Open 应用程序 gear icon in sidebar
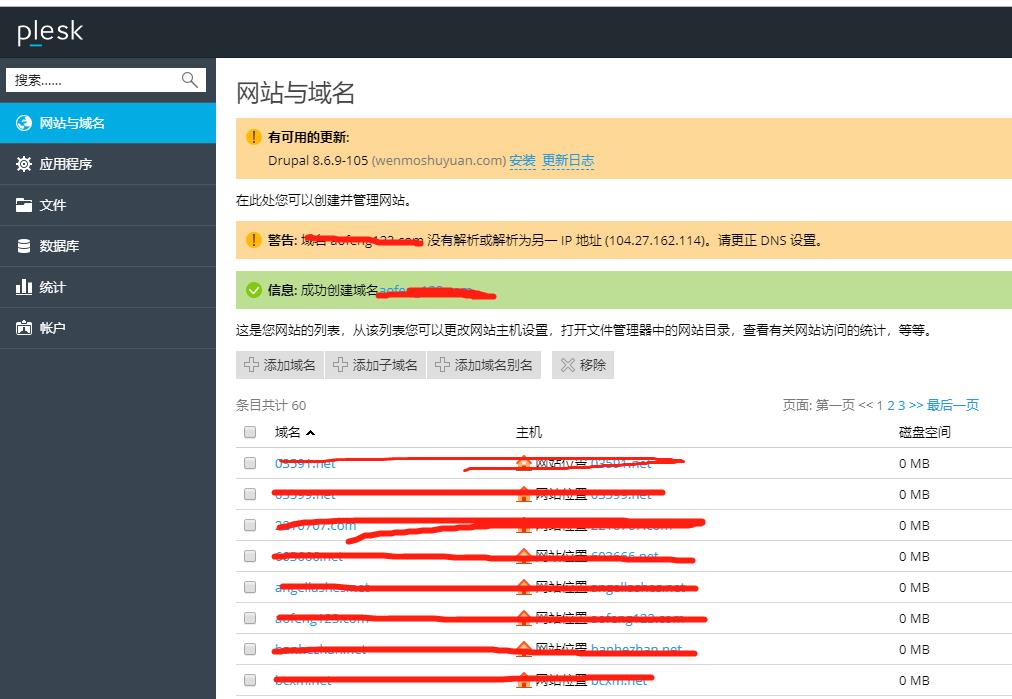1012x699 pixels. pyautogui.click(x=24, y=164)
